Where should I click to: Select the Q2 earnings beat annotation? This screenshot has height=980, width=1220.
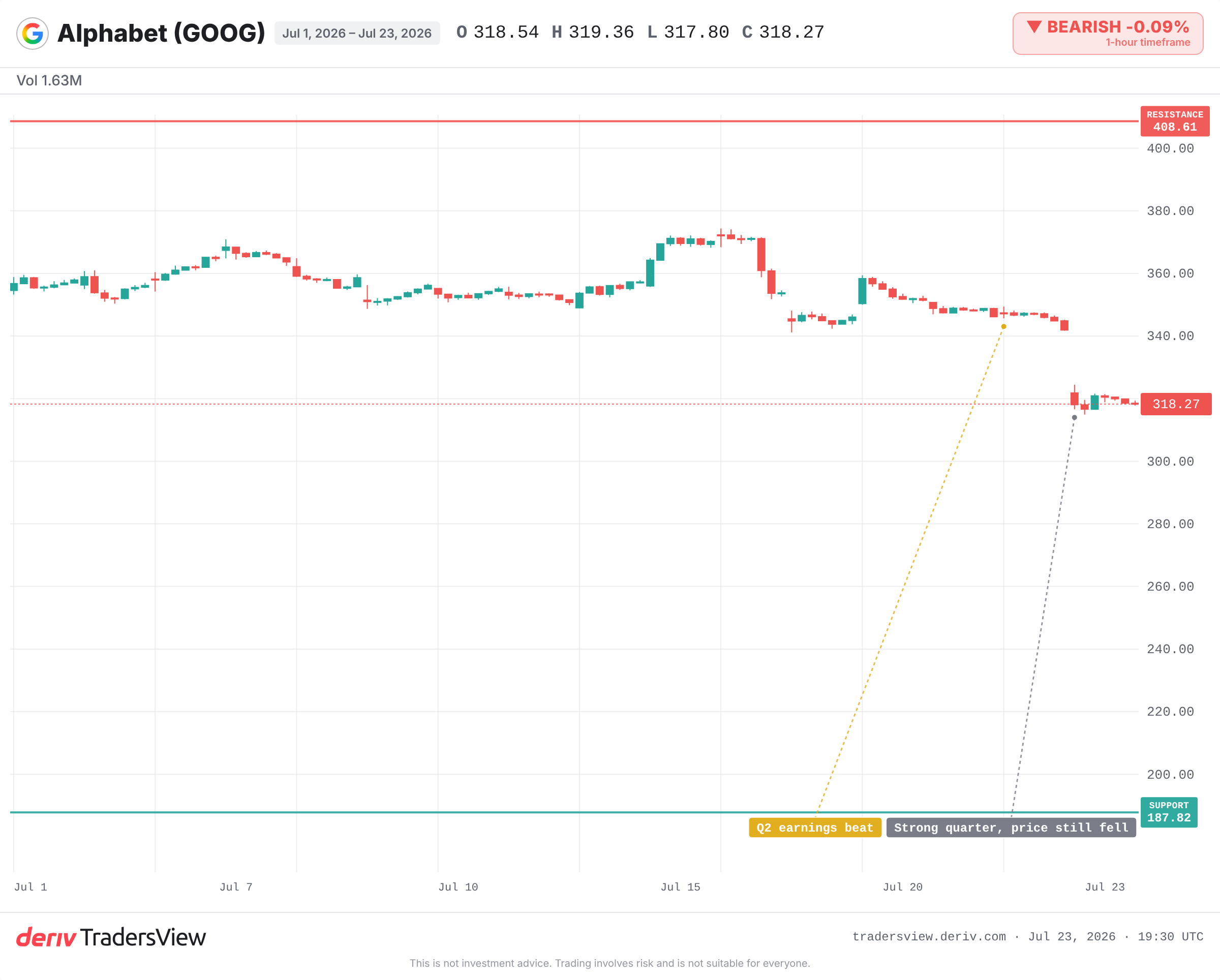(x=815, y=827)
